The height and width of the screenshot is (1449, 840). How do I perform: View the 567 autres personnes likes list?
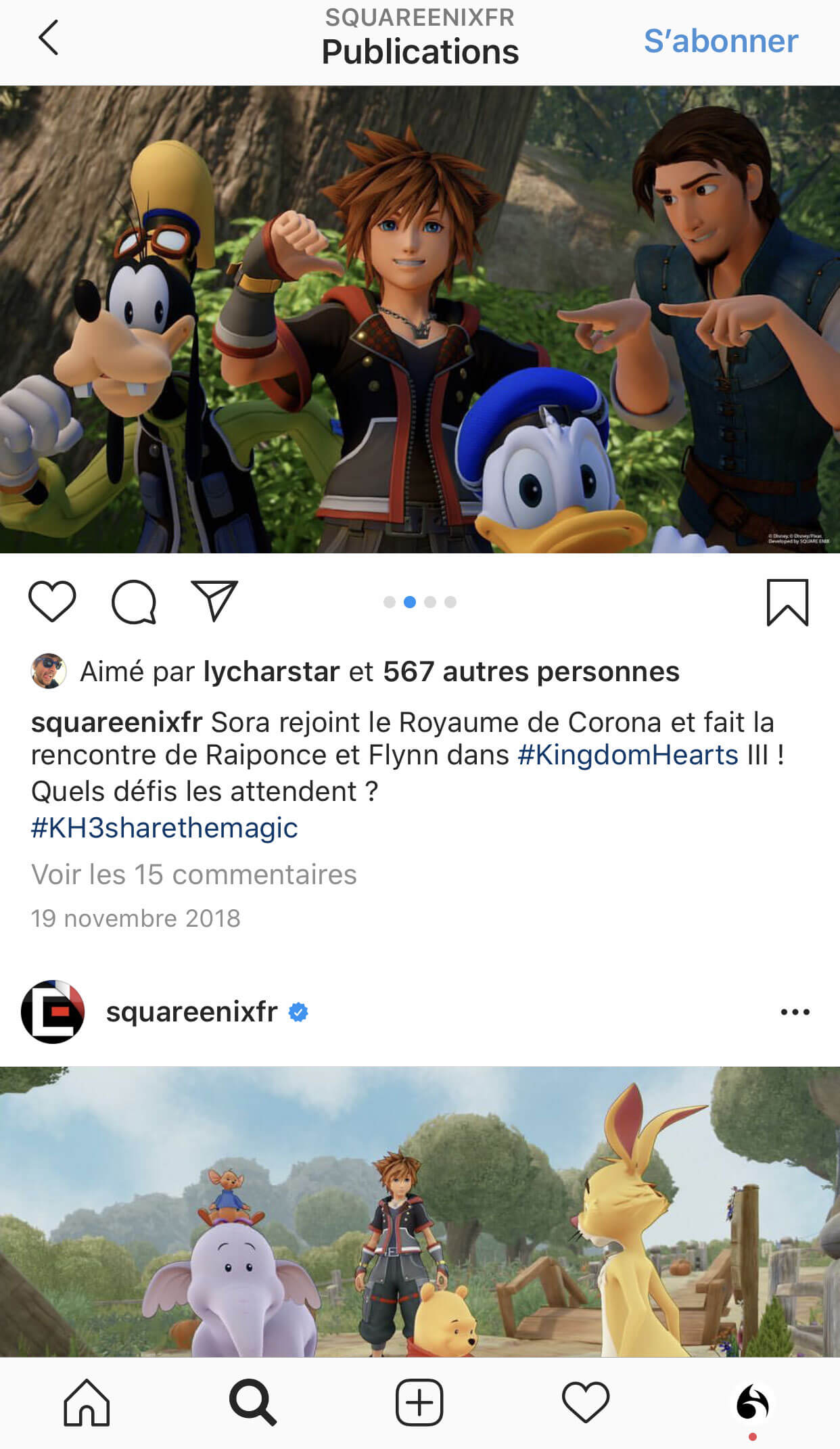[x=531, y=672]
